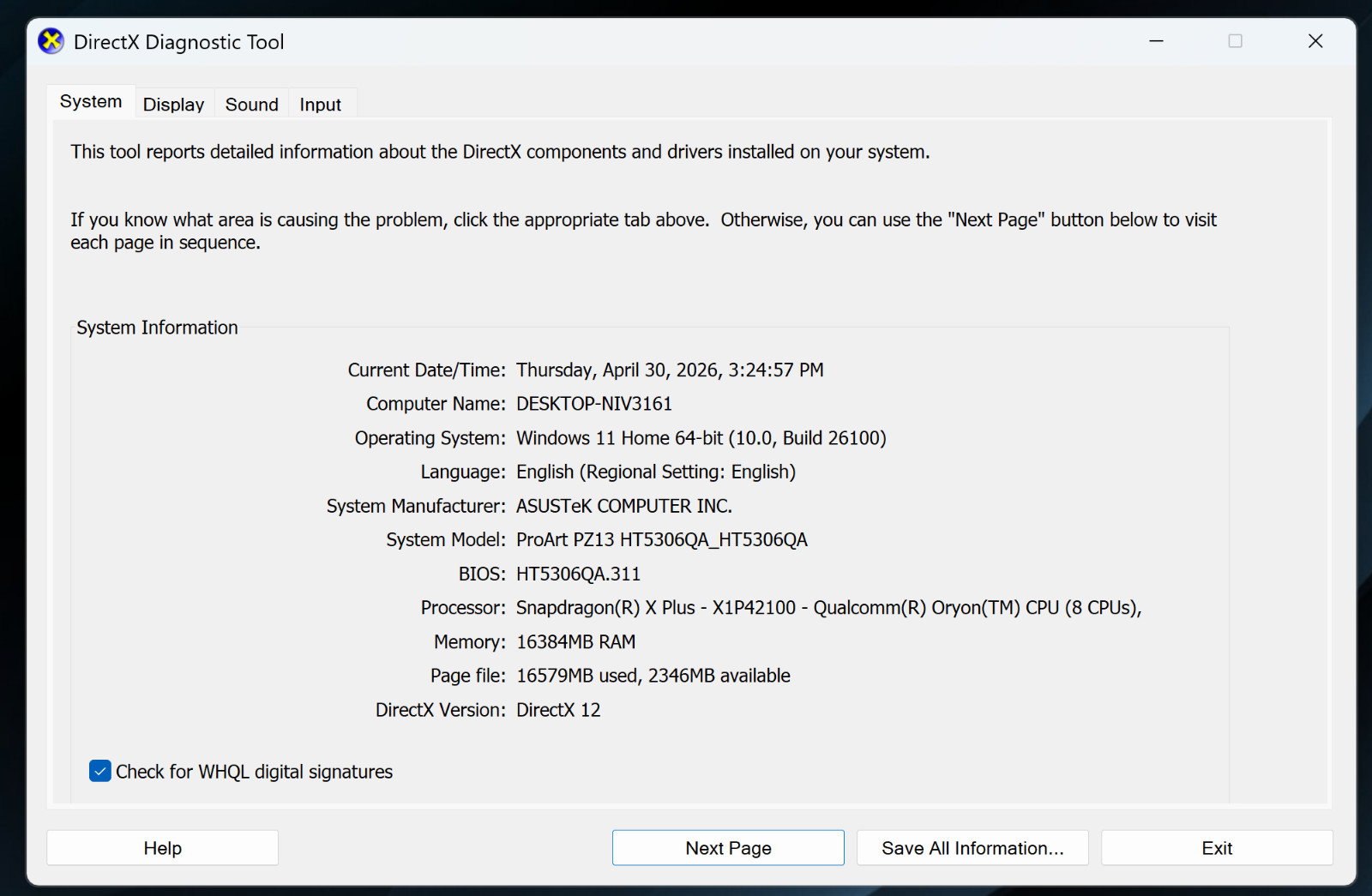
Task: Click the Processor: field label
Action: (x=463, y=608)
